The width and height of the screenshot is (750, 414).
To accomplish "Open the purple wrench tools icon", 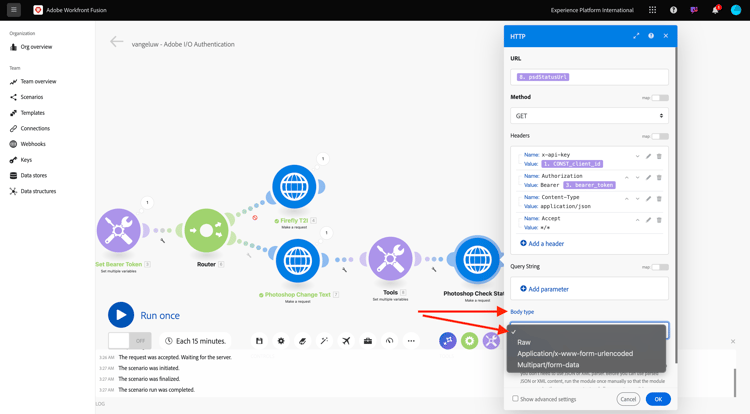I will click(x=491, y=341).
